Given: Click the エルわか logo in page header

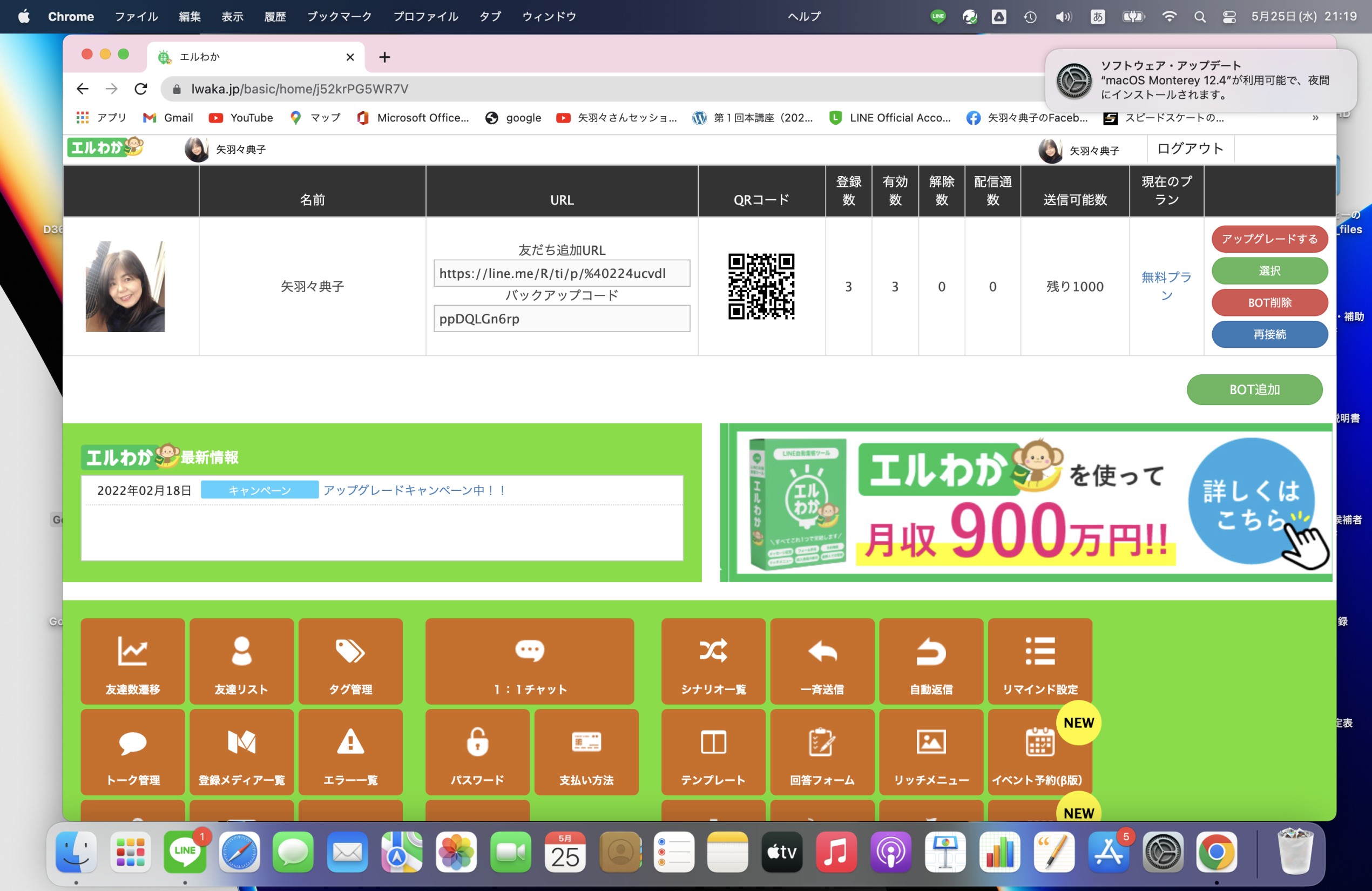Looking at the screenshot, I should click(x=105, y=147).
